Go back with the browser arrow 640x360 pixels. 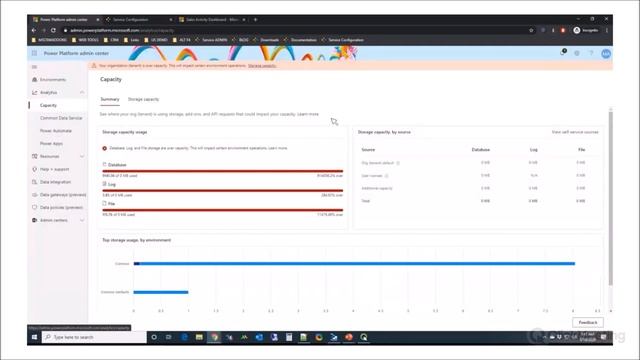34,30
